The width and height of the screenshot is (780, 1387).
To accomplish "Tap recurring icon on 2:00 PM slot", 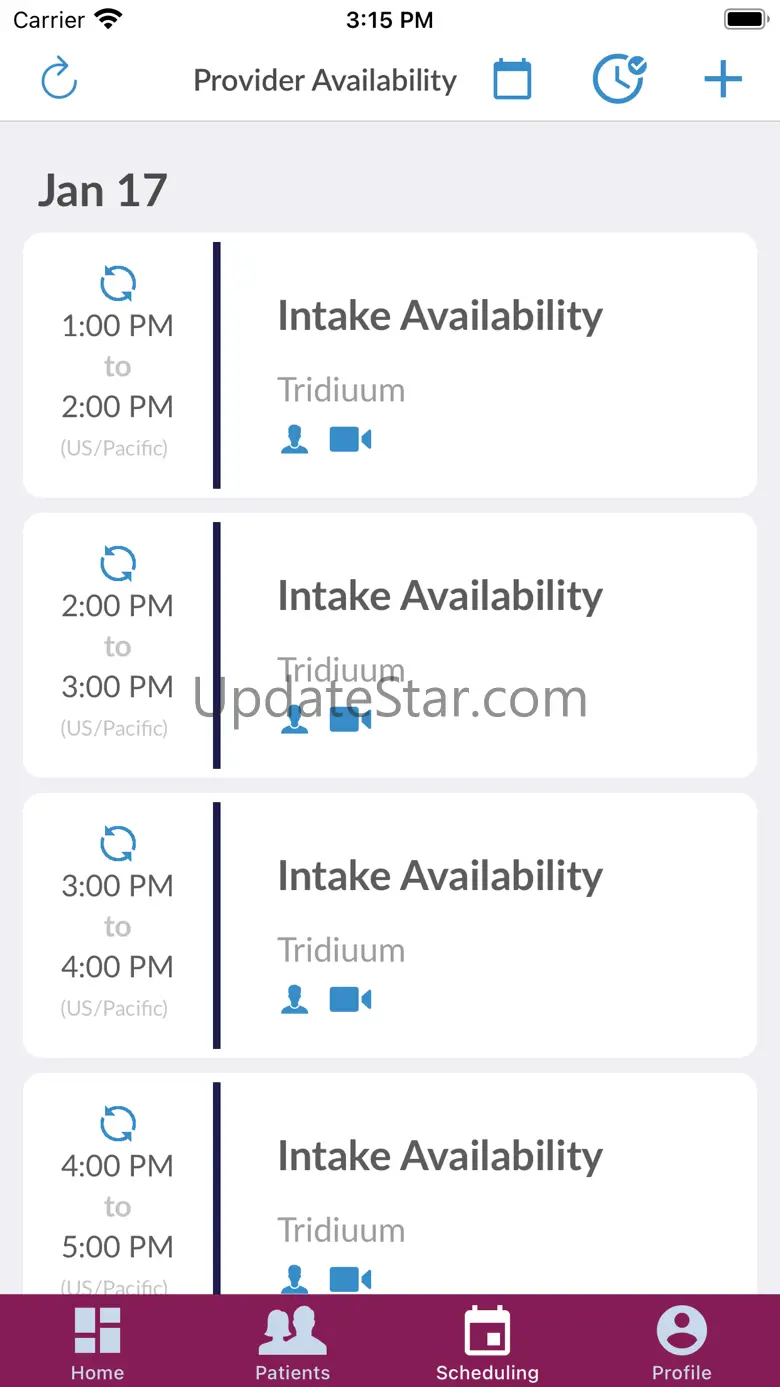I will (118, 564).
